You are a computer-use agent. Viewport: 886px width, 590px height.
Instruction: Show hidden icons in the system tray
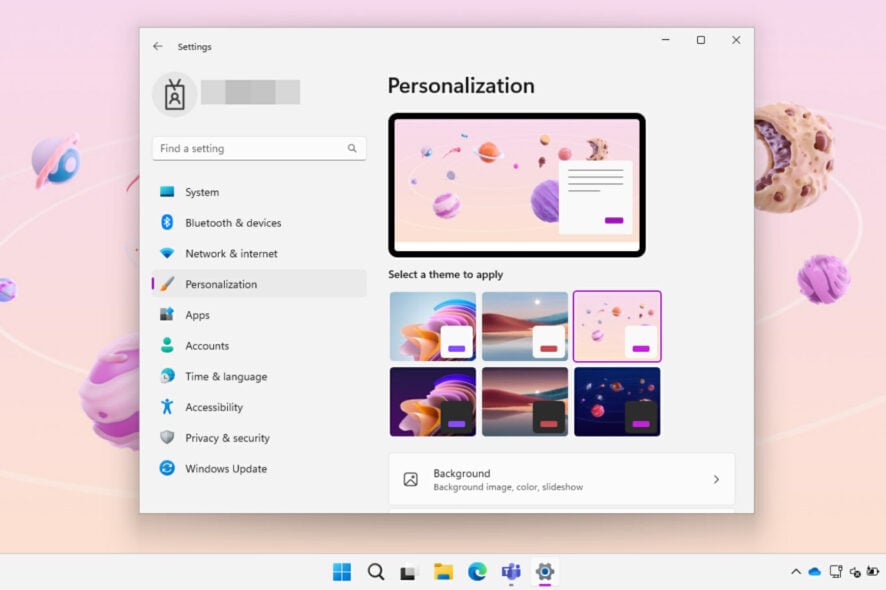(797, 571)
